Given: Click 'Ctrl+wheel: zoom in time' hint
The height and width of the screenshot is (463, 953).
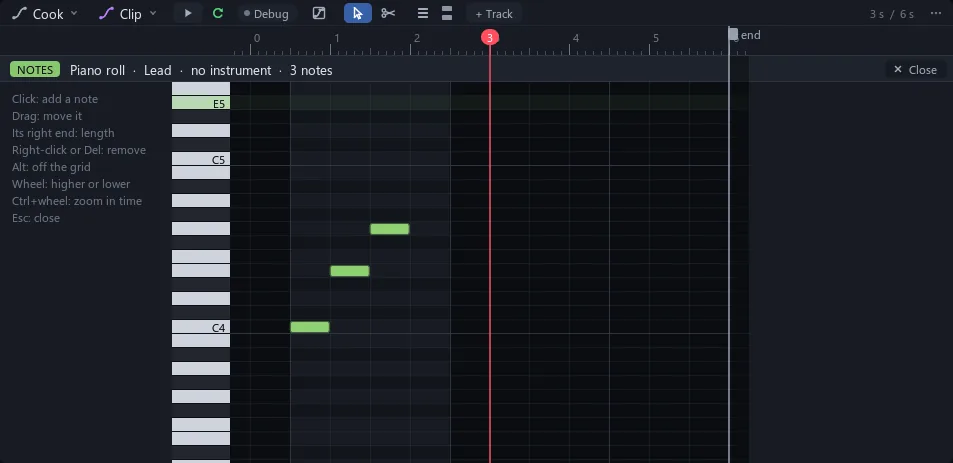Looking at the screenshot, I should pyautogui.click(x=77, y=201).
